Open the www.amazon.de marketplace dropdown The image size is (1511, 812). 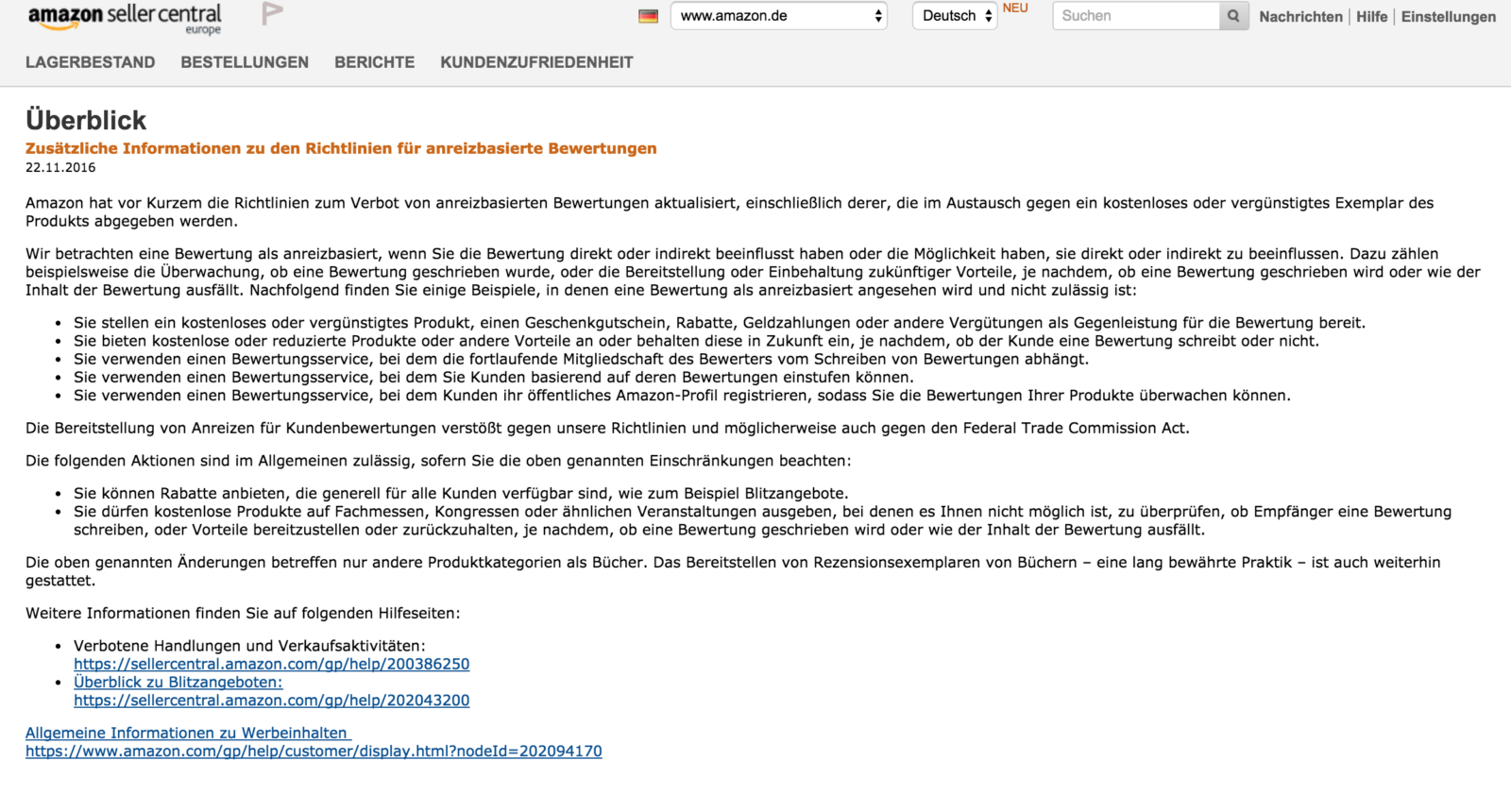[x=778, y=16]
